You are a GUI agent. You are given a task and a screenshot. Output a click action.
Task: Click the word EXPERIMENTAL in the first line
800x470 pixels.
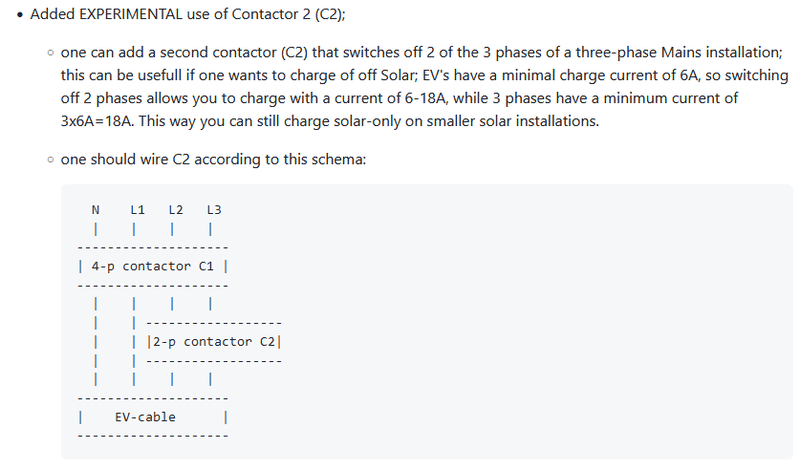(132, 16)
